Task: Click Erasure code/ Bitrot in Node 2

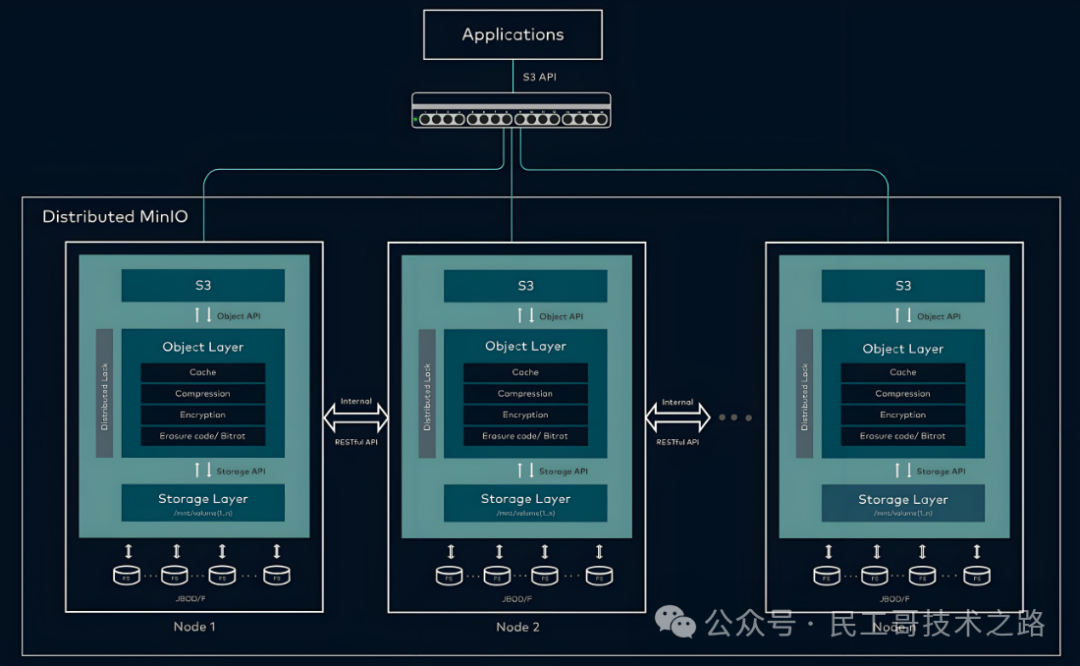Action: click(526, 436)
